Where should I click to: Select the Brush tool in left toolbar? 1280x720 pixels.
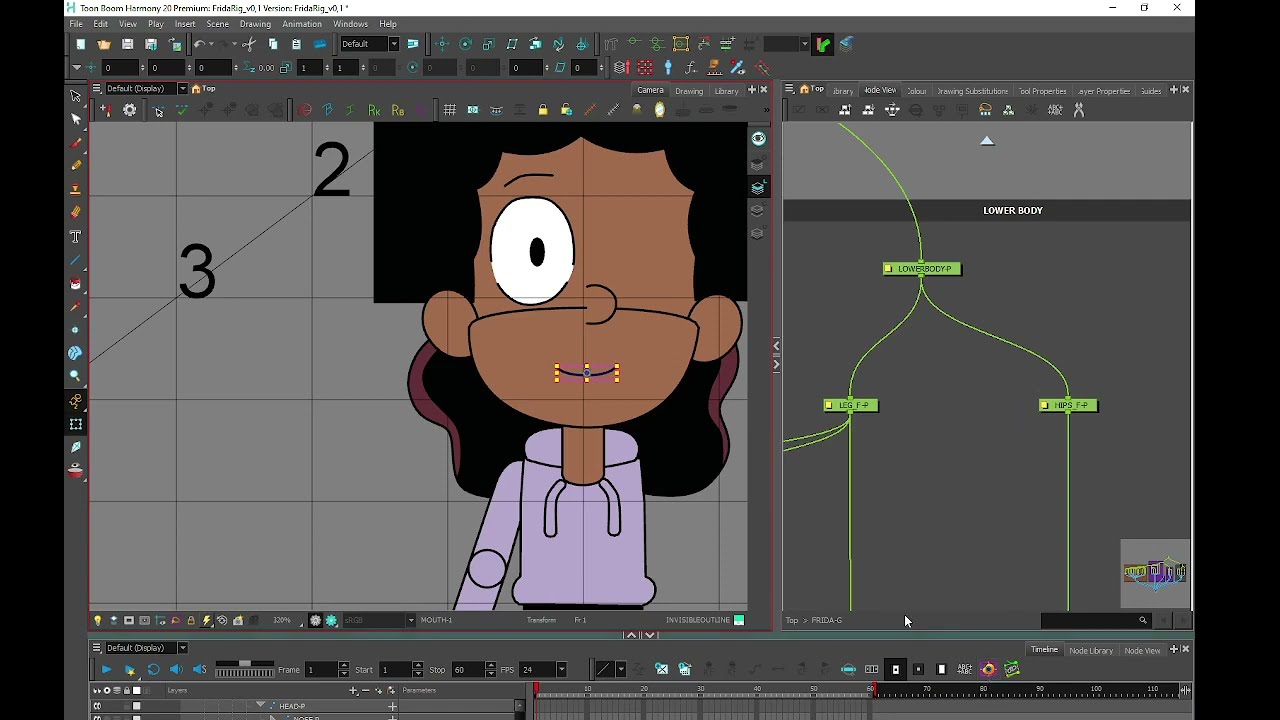[x=76, y=142]
